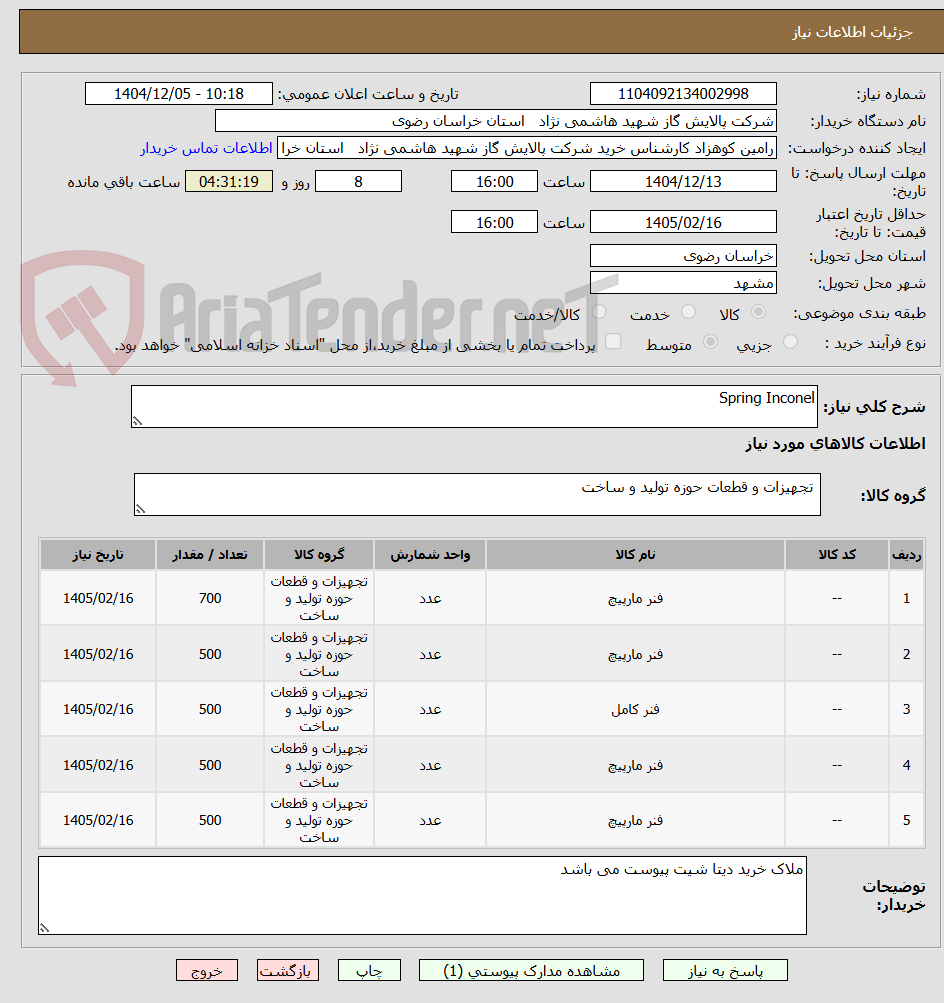
Task: Click the واحد شمارش column header
Action: pos(430,555)
